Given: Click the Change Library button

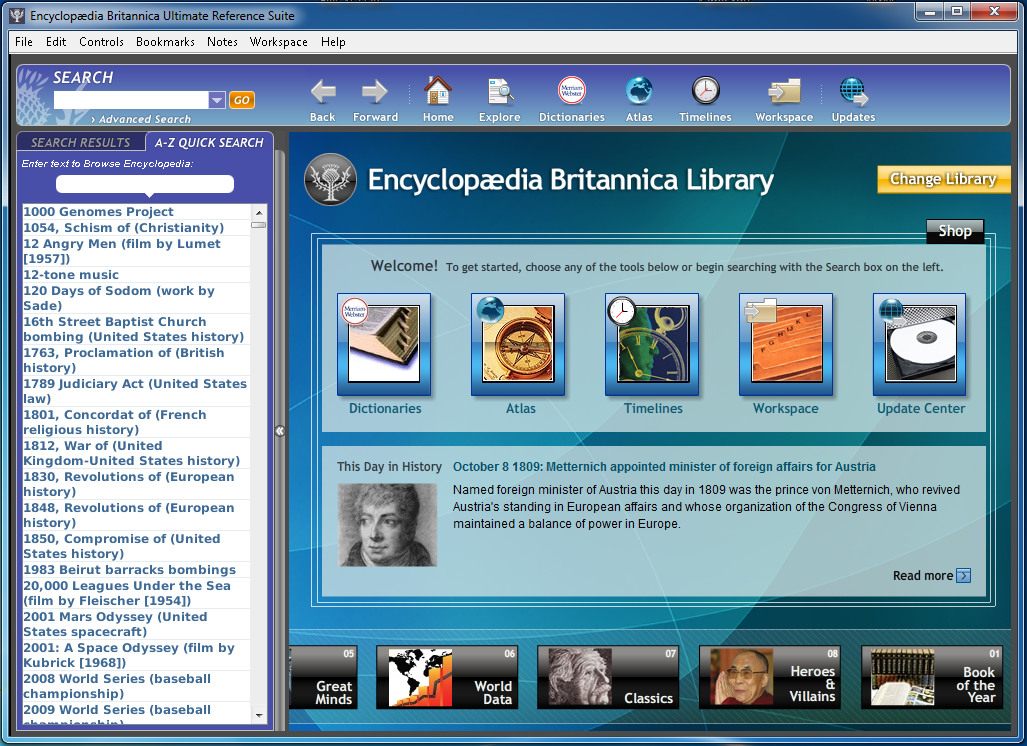Looking at the screenshot, I should [943, 179].
